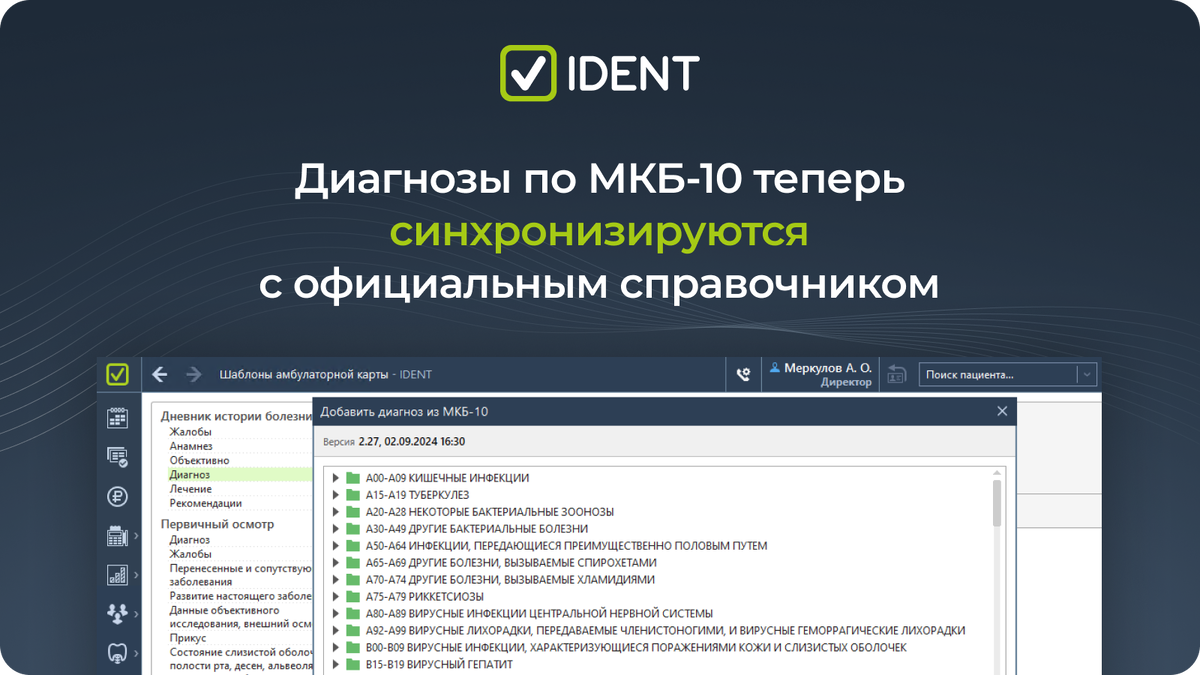Select A92-A99 ВИРУСНЫЕ ЛИХОРАДКИ row text
1200x675 pixels.
665,631
